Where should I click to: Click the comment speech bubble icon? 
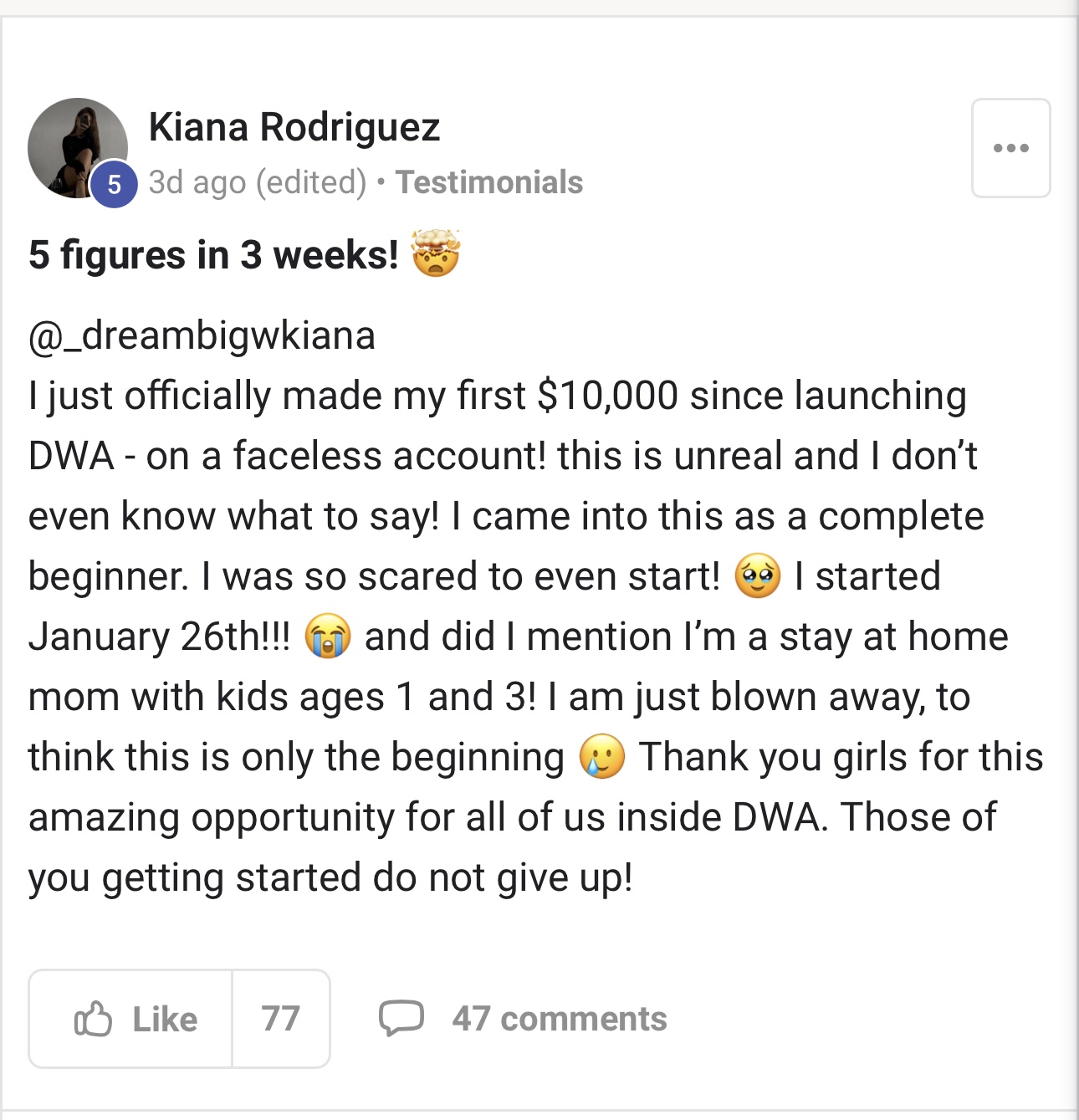pos(401,1018)
